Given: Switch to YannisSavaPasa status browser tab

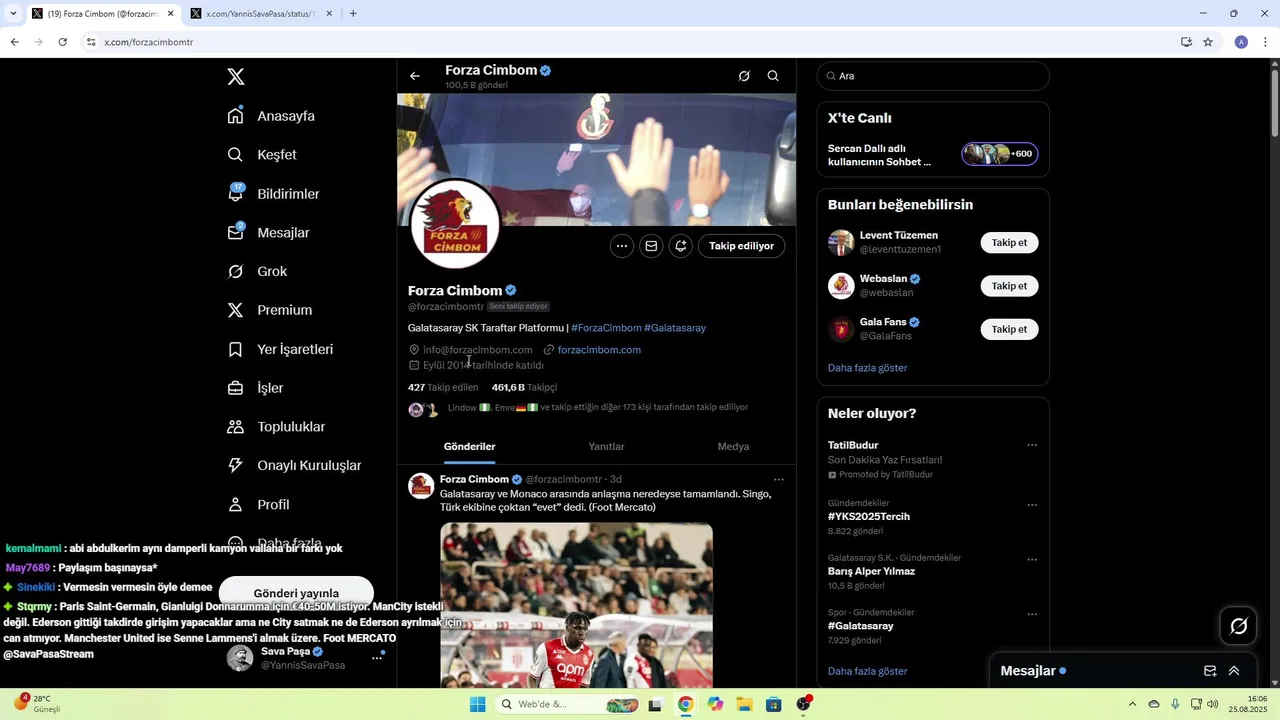Looking at the screenshot, I should pyautogui.click(x=260, y=14).
